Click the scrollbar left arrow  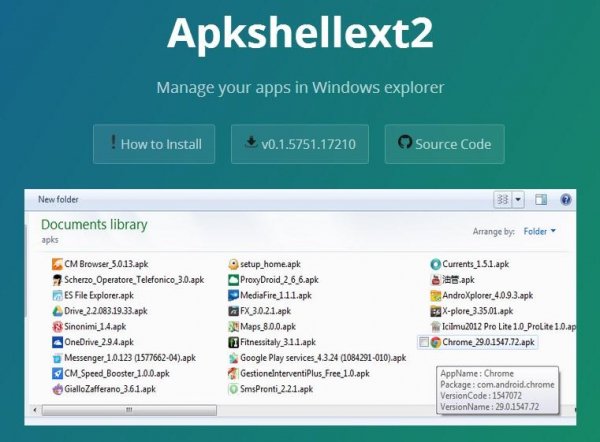[35, 410]
